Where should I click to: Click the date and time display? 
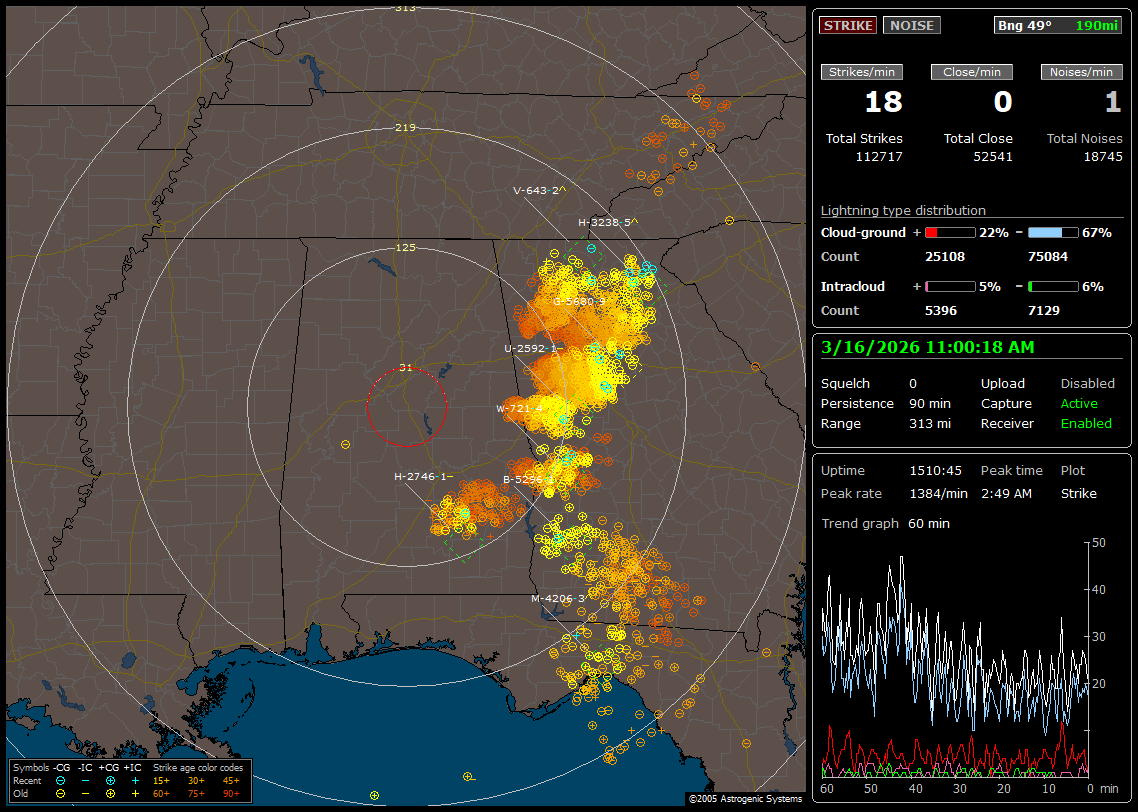(x=927, y=348)
